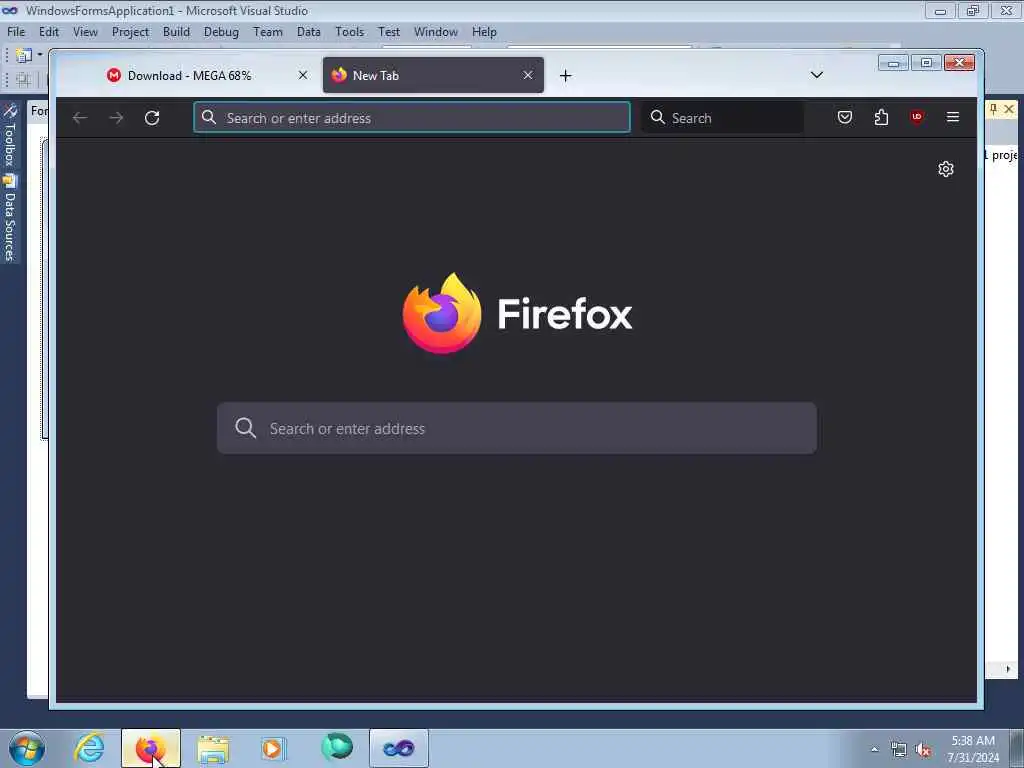Click the center Search or enter address field
This screenshot has width=1024, height=768.
[x=517, y=428]
